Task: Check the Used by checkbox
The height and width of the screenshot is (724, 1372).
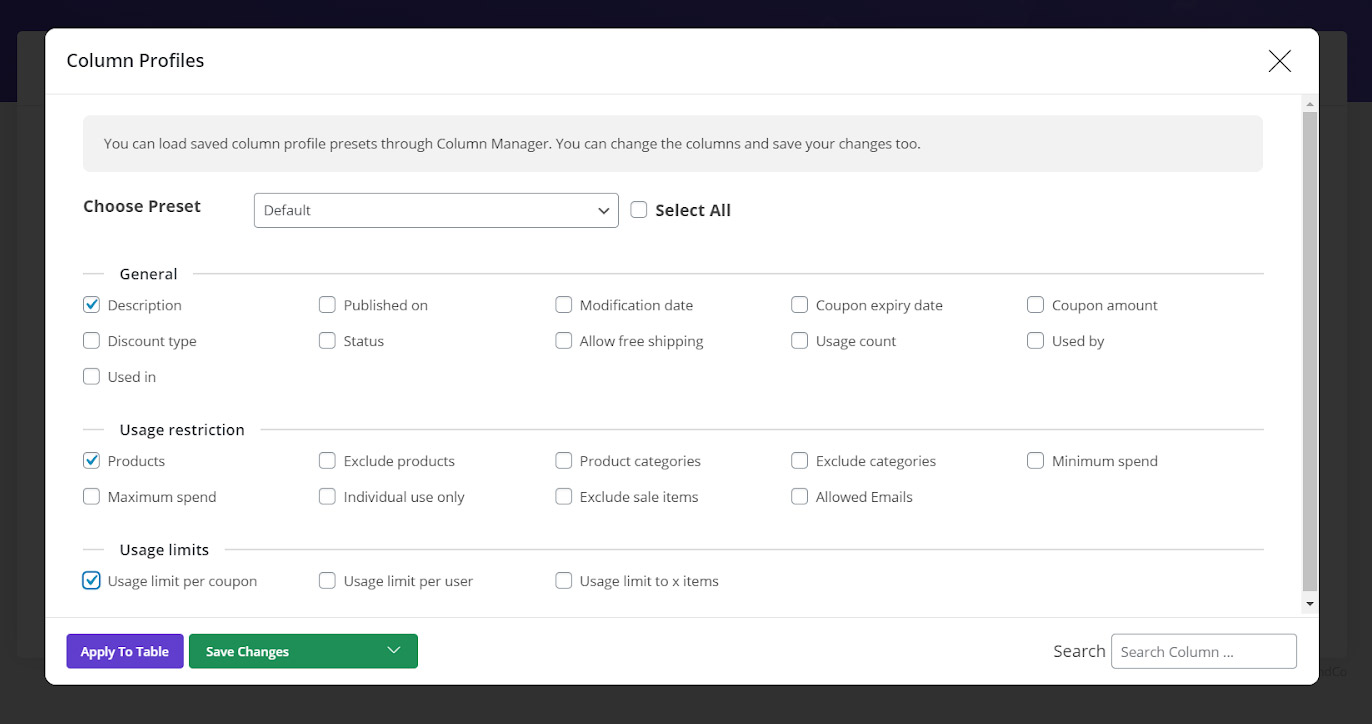Action: coord(1035,341)
